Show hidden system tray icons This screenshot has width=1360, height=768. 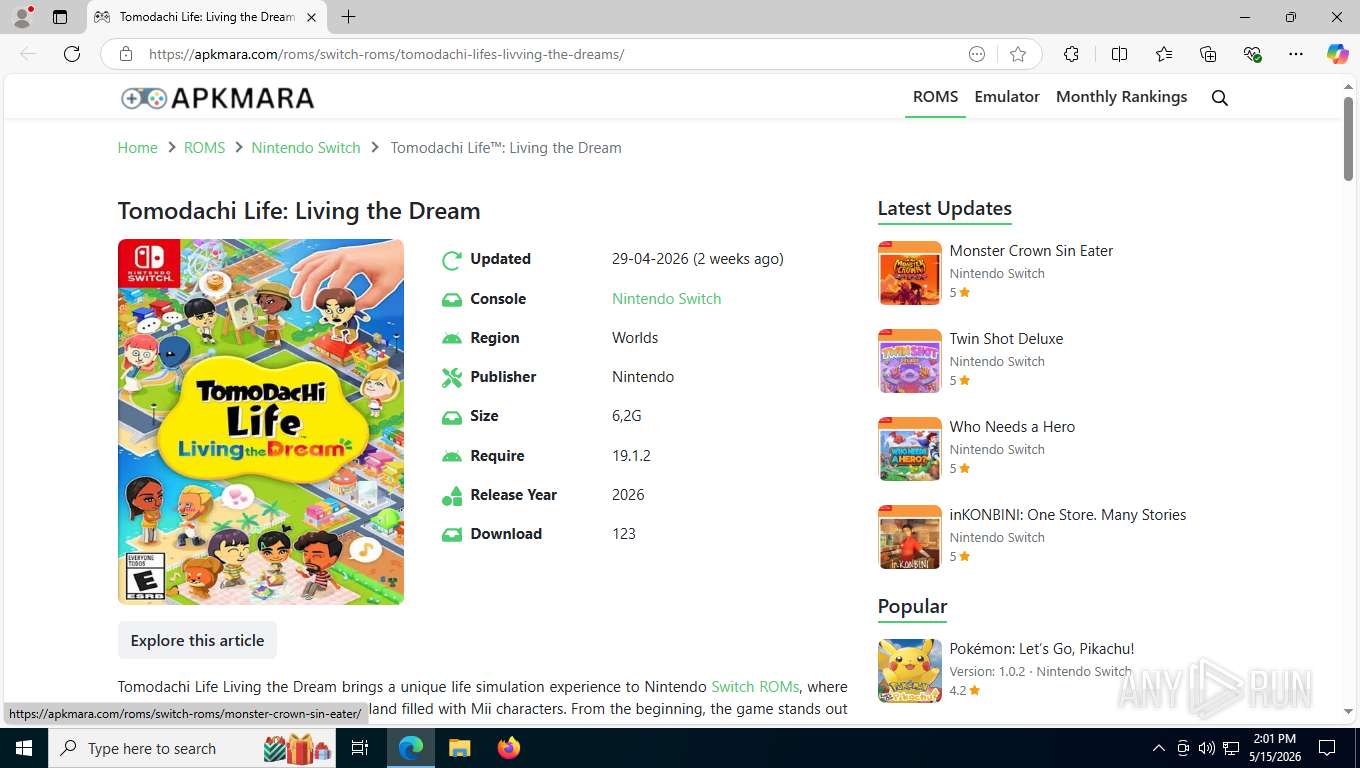tap(1159, 748)
